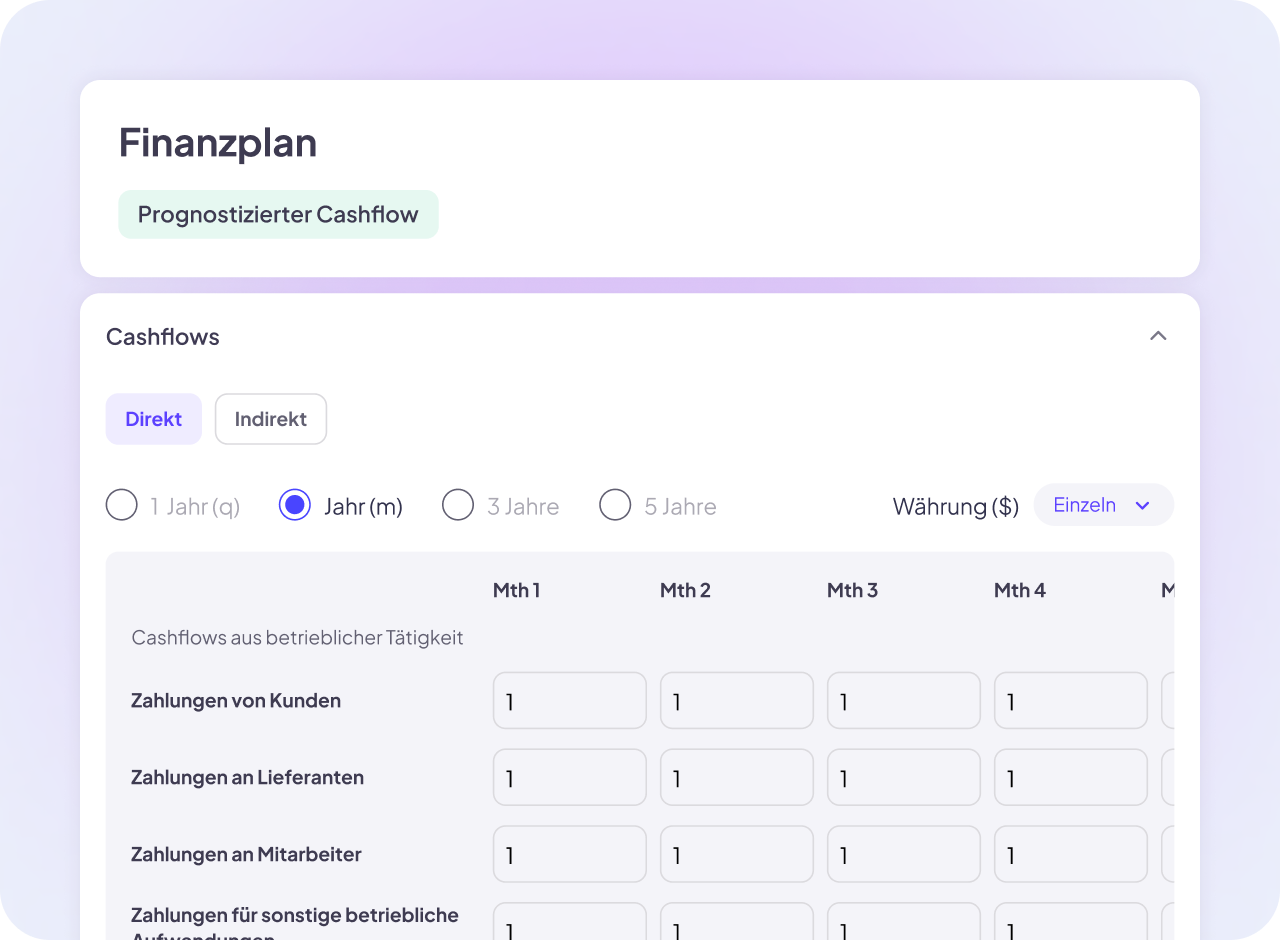Click the Mth 2 column header
The height and width of the screenshot is (940, 1280).
click(685, 590)
